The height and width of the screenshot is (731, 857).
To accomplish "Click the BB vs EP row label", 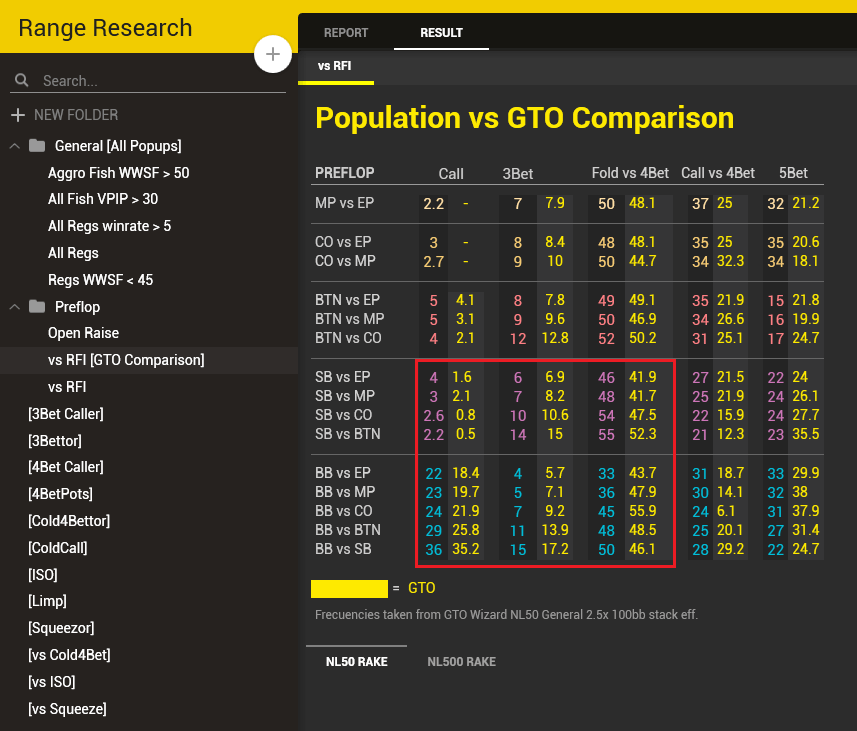I will click(342, 472).
